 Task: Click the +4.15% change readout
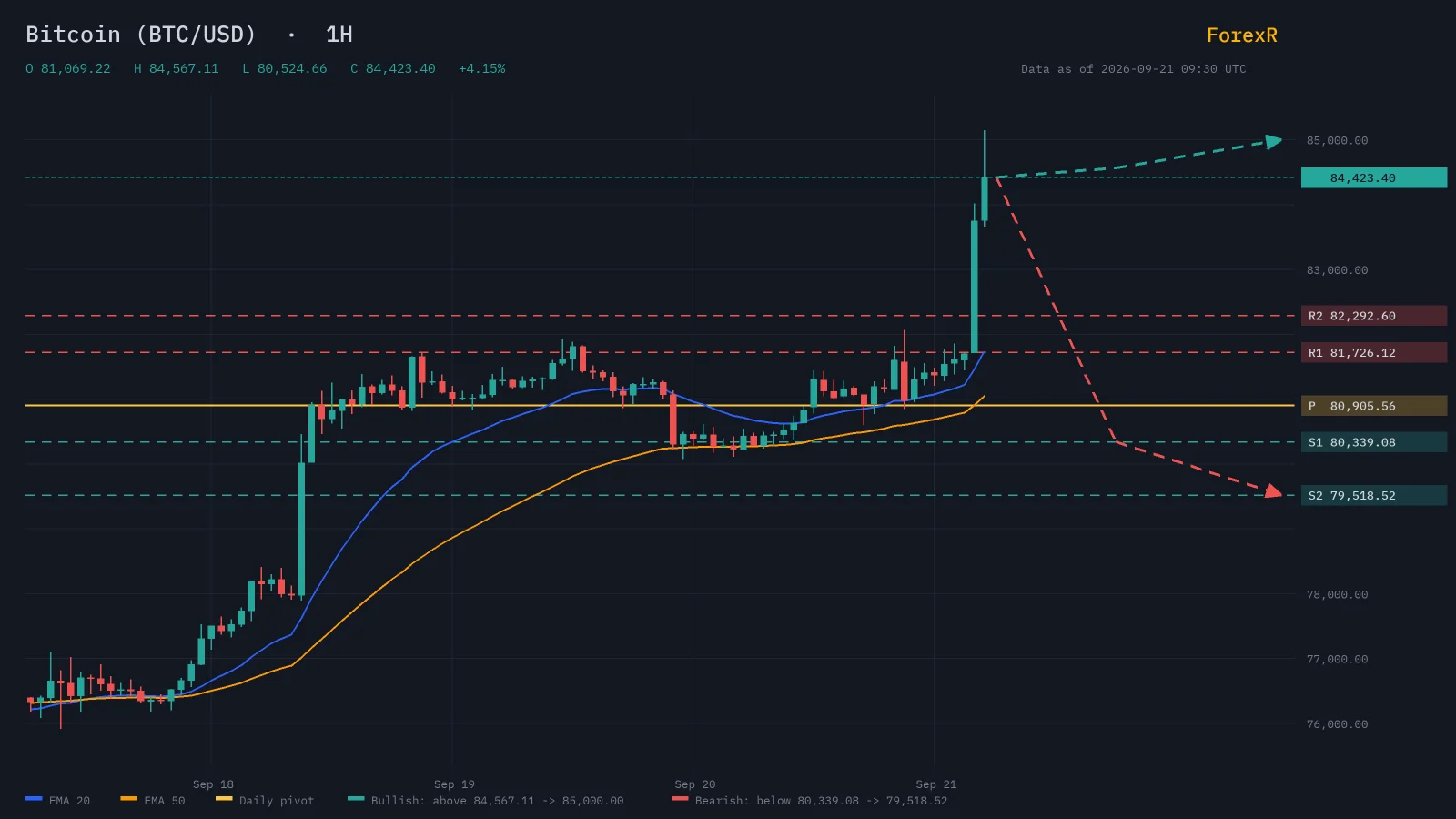481,68
